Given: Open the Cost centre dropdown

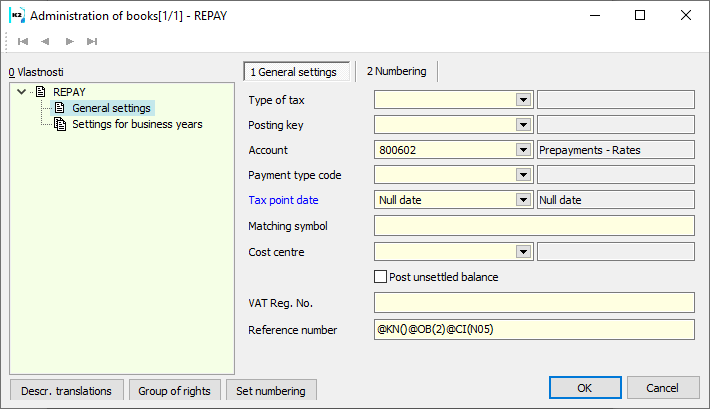Looking at the screenshot, I should [x=523, y=252].
